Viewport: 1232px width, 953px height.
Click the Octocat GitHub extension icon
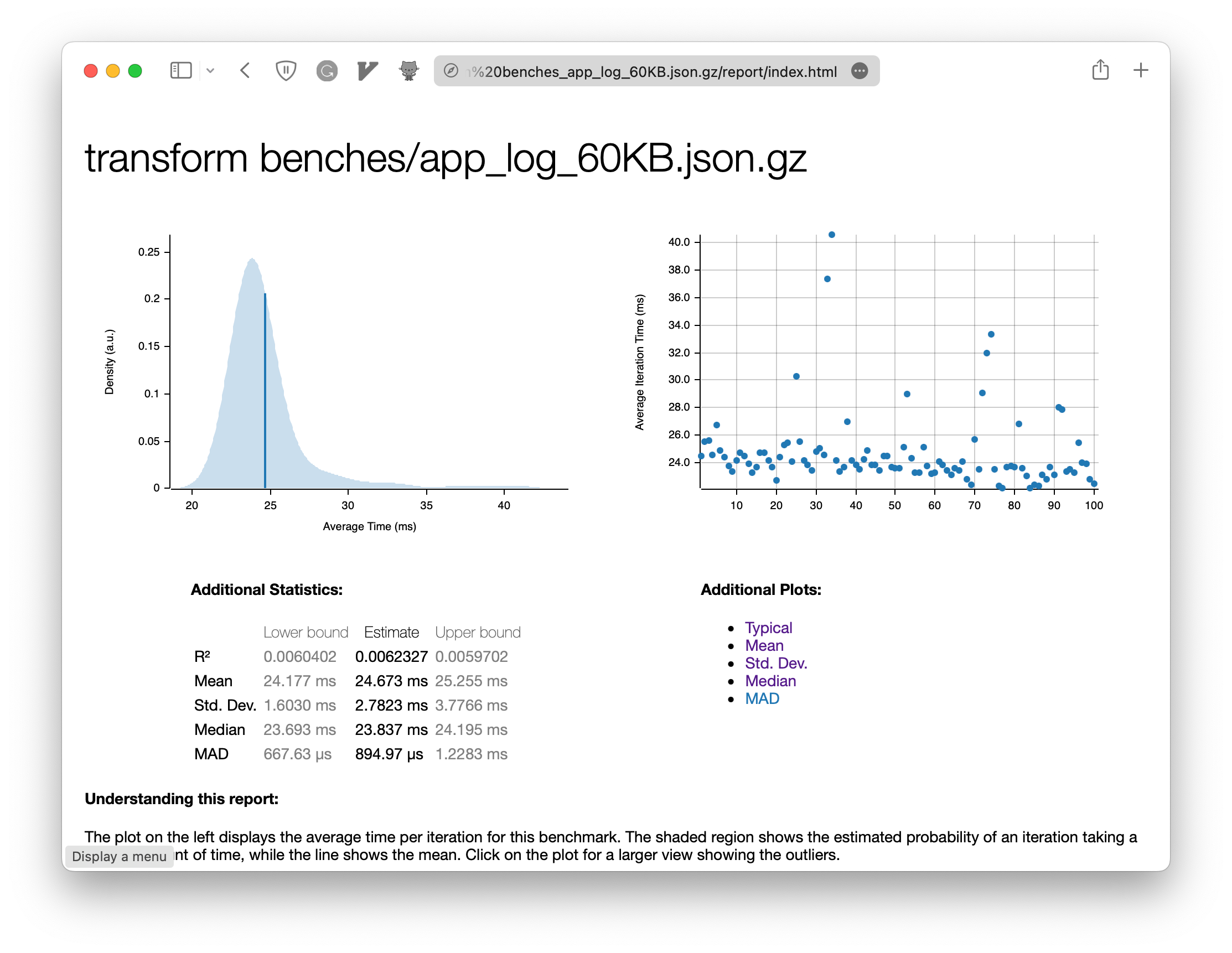click(x=408, y=70)
